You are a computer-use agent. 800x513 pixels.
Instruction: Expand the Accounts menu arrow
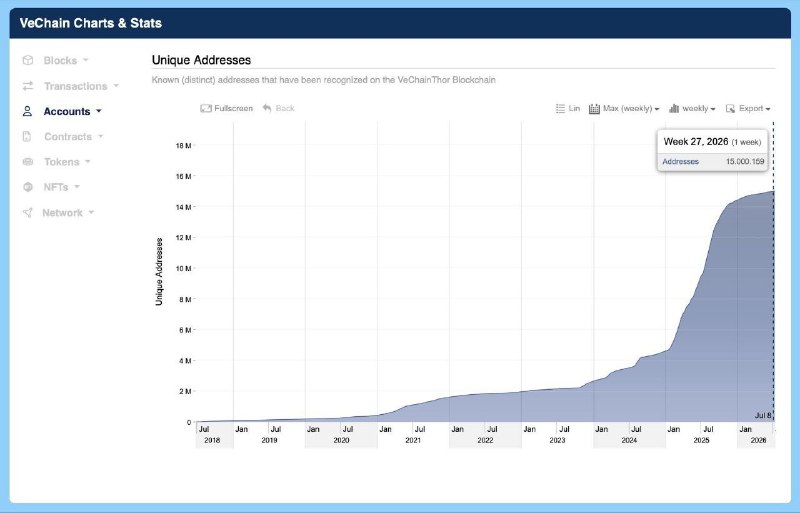[x=99, y=111]
